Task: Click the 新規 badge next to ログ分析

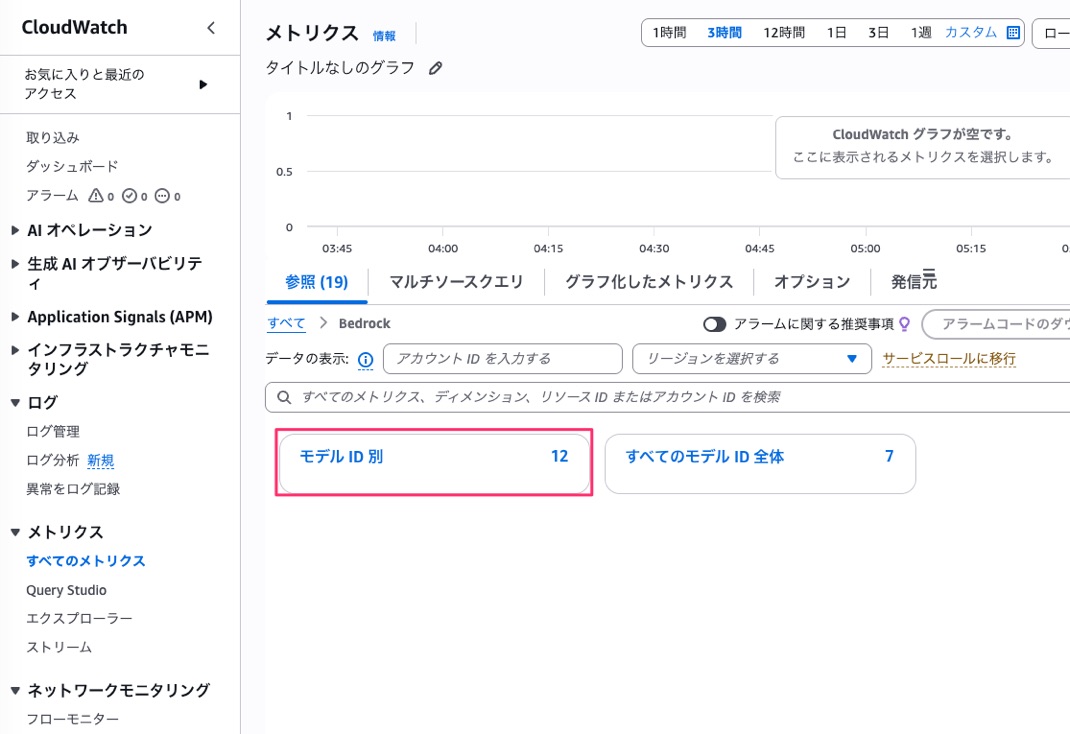Action: click(100, 460)
